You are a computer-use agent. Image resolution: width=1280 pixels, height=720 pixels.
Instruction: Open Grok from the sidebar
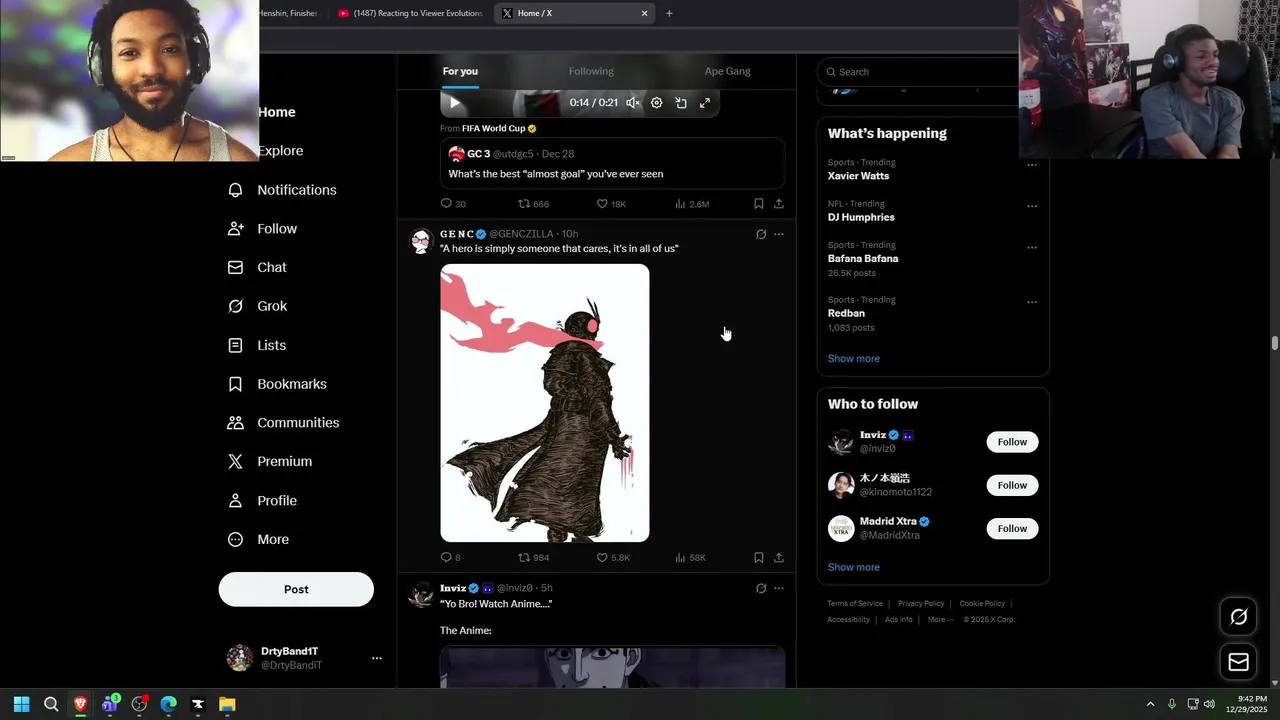tap(257, 306)
